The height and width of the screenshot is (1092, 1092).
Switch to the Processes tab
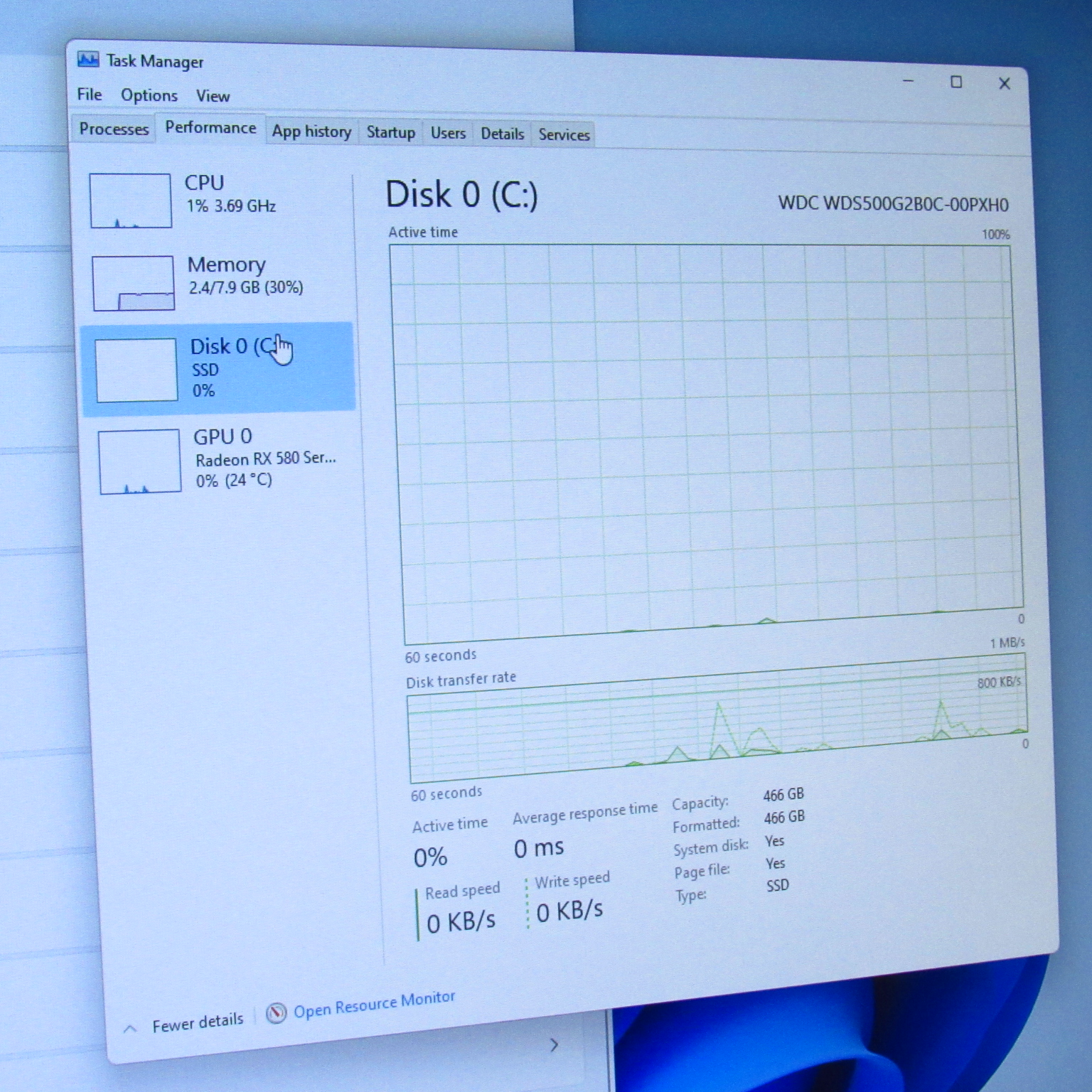114,129
